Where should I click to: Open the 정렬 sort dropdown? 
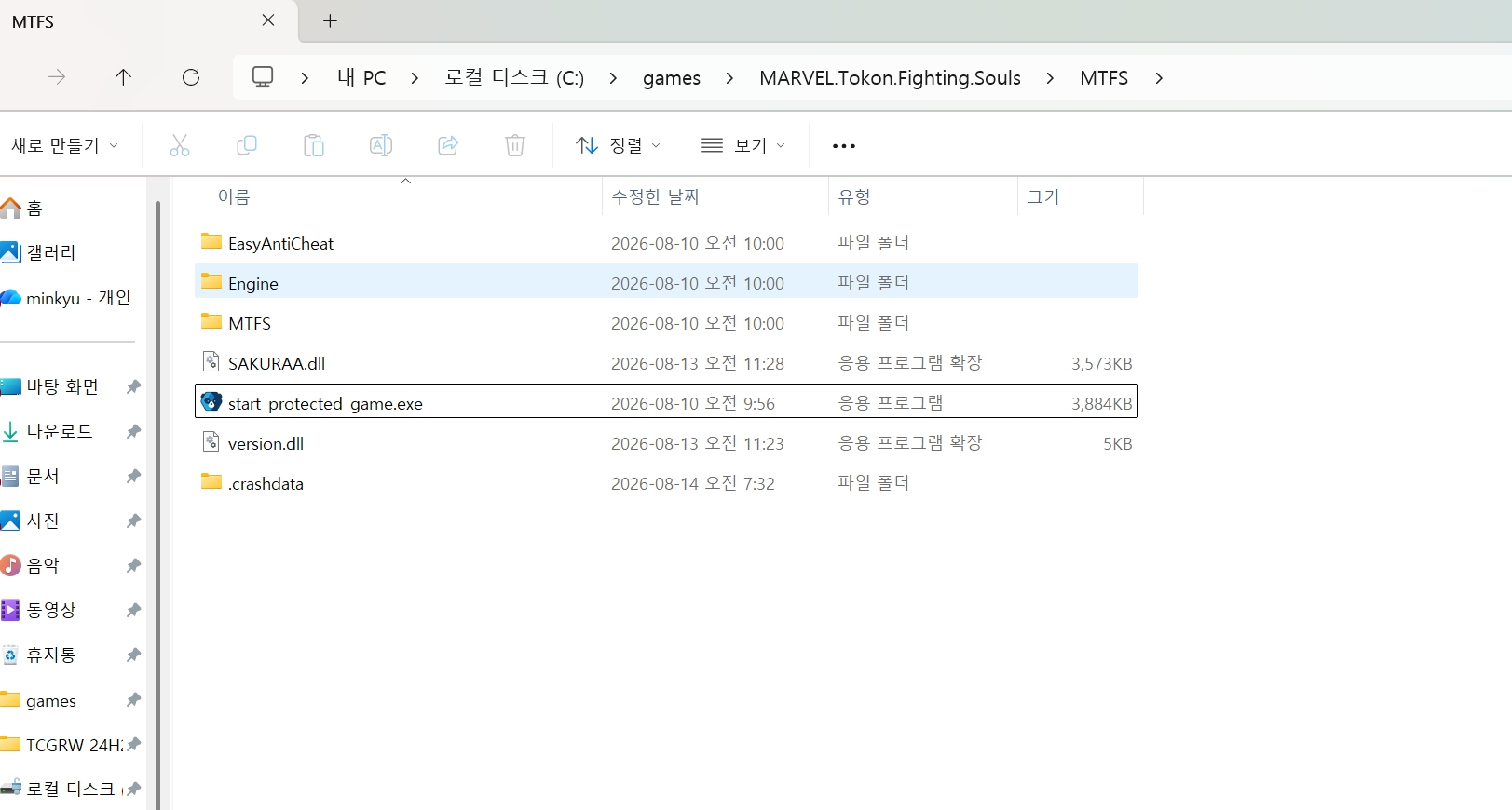(x=619, y=145)
